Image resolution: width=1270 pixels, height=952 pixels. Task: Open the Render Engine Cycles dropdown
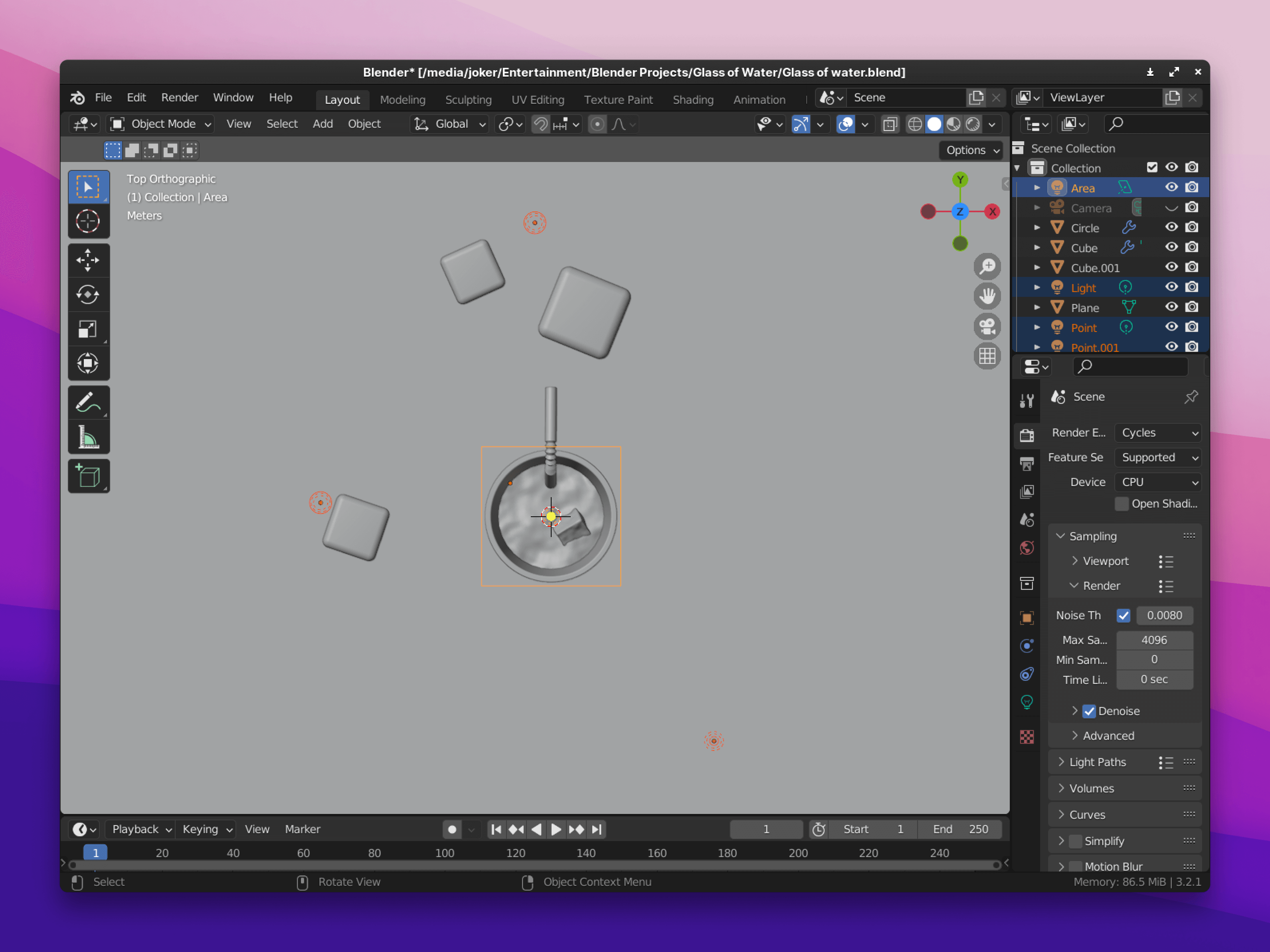(x=1158, y=433)
